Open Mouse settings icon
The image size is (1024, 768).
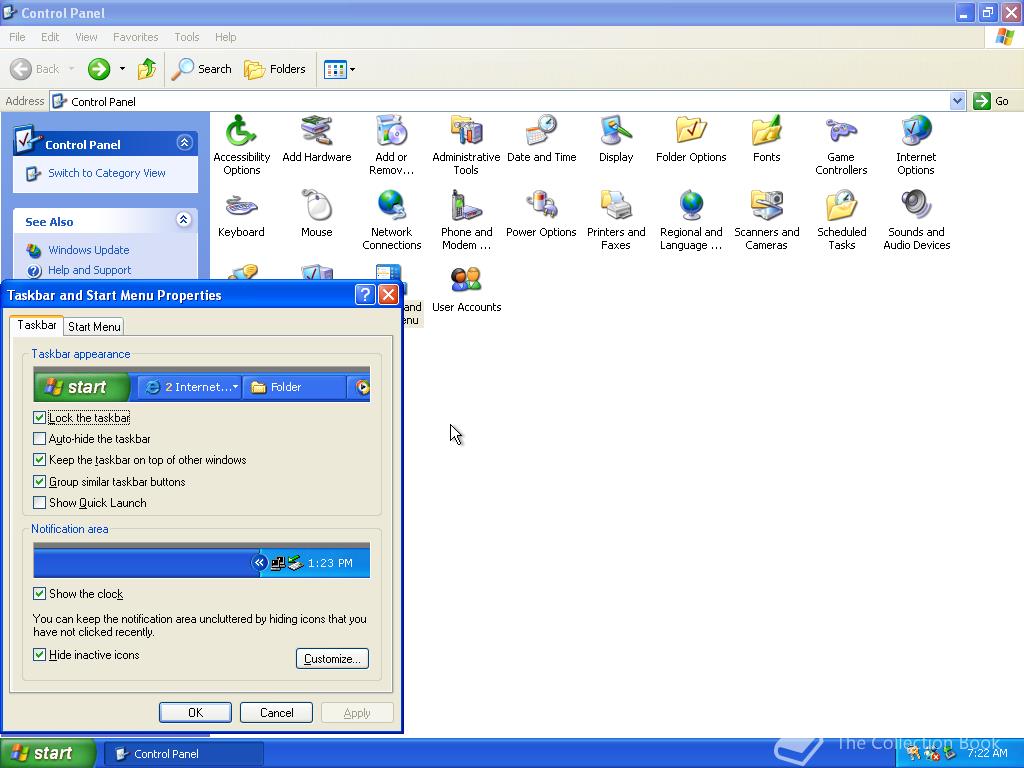pyautogui.click(x=317, y=214)
